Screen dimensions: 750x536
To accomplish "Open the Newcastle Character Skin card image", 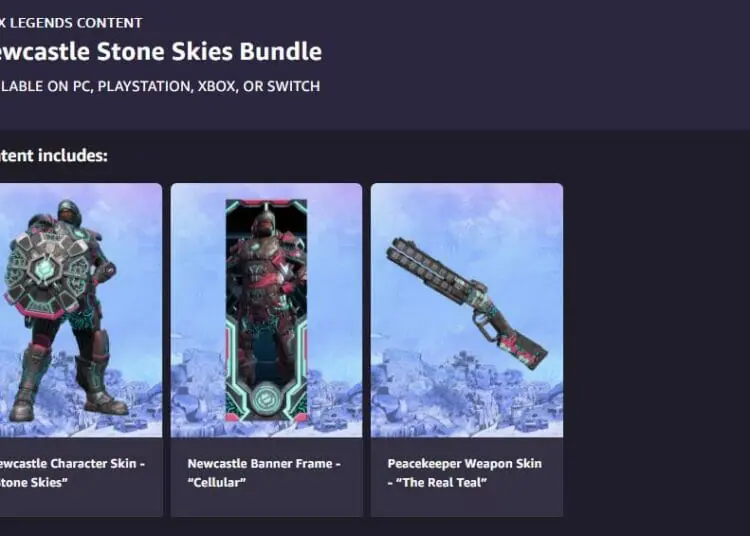I will pyautogui.click(x=81, y=310).
